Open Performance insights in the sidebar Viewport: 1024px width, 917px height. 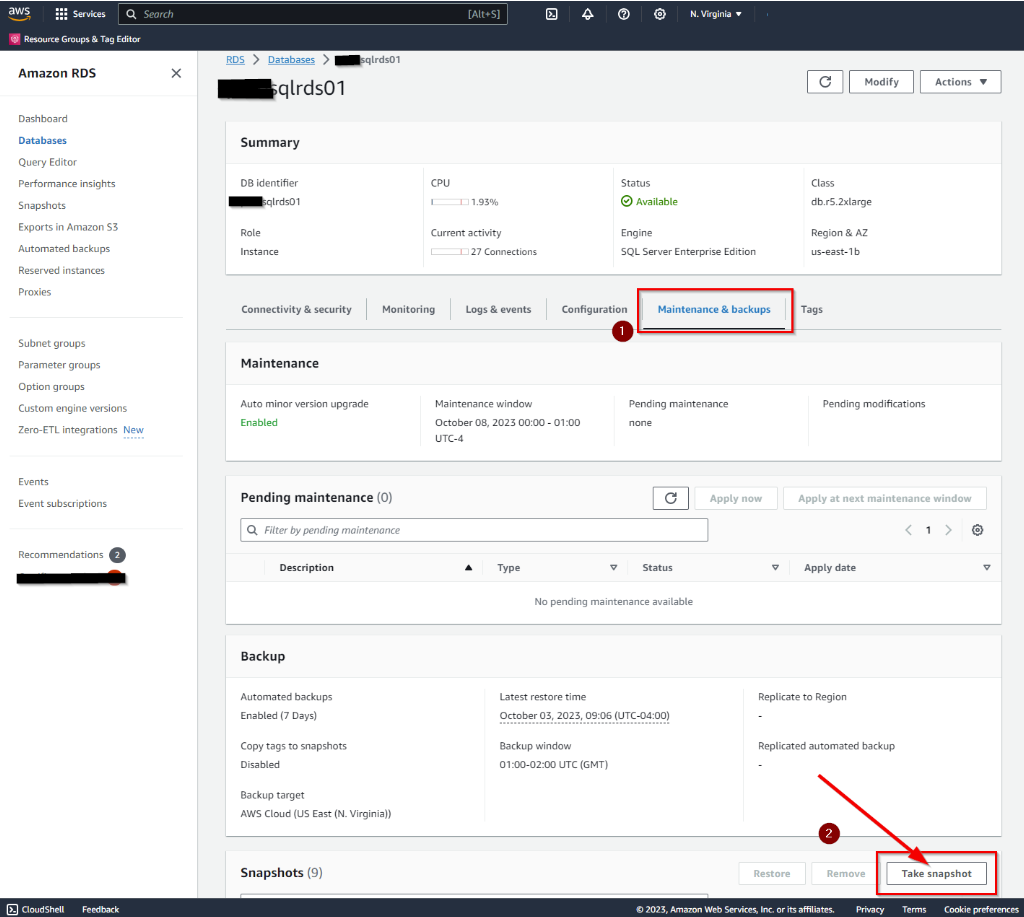[x=67, y=184]
